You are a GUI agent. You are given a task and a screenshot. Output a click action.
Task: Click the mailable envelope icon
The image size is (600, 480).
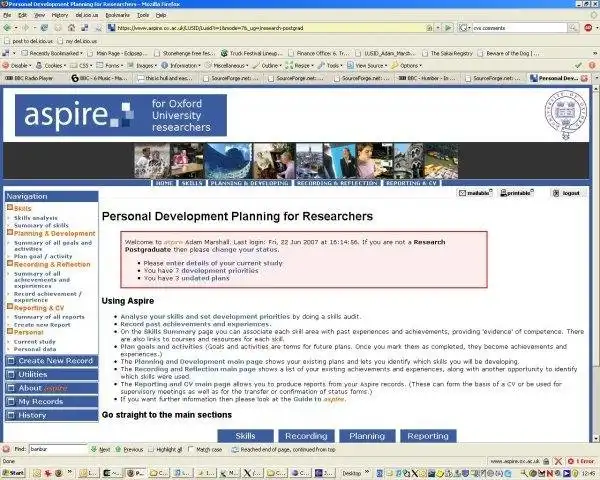coord(462,193)
